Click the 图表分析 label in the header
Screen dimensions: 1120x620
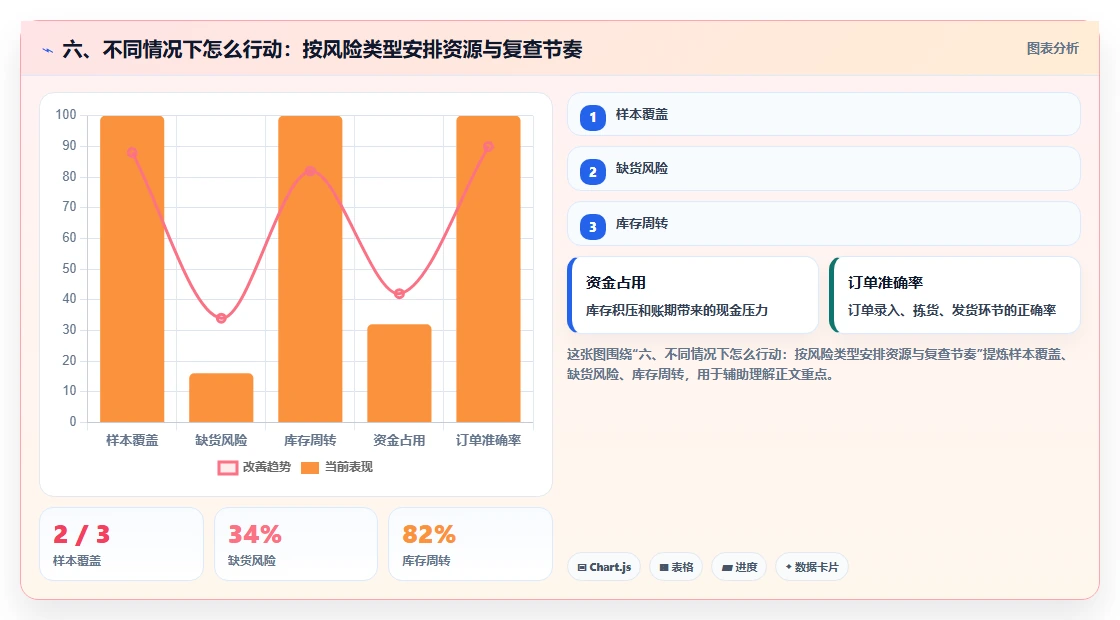(1052, 49)
